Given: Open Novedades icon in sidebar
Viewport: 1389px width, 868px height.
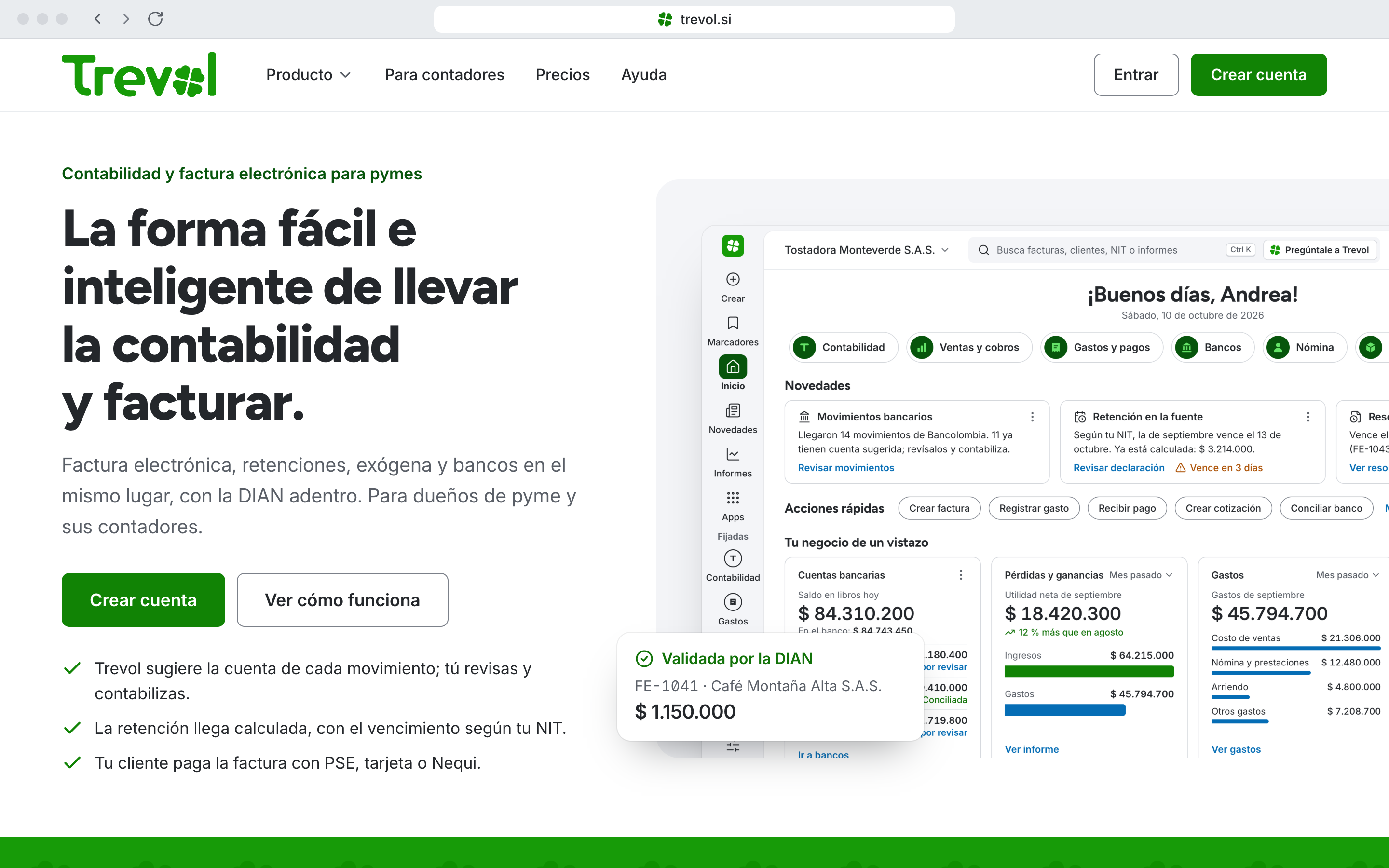Looking at the screenshot, I should pos(733,410).
